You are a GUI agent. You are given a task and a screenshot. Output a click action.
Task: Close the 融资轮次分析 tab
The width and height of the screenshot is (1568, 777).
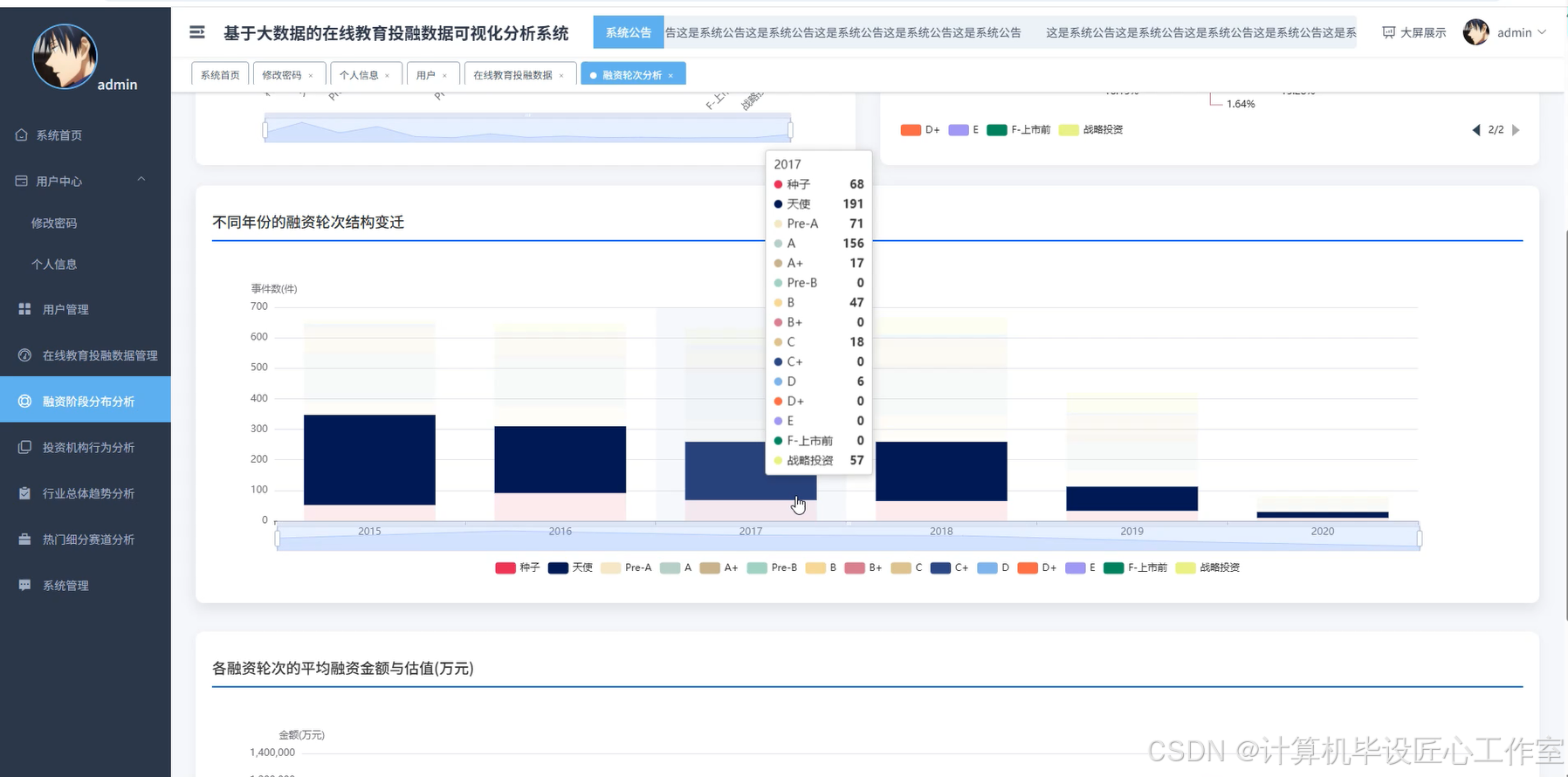671,76
